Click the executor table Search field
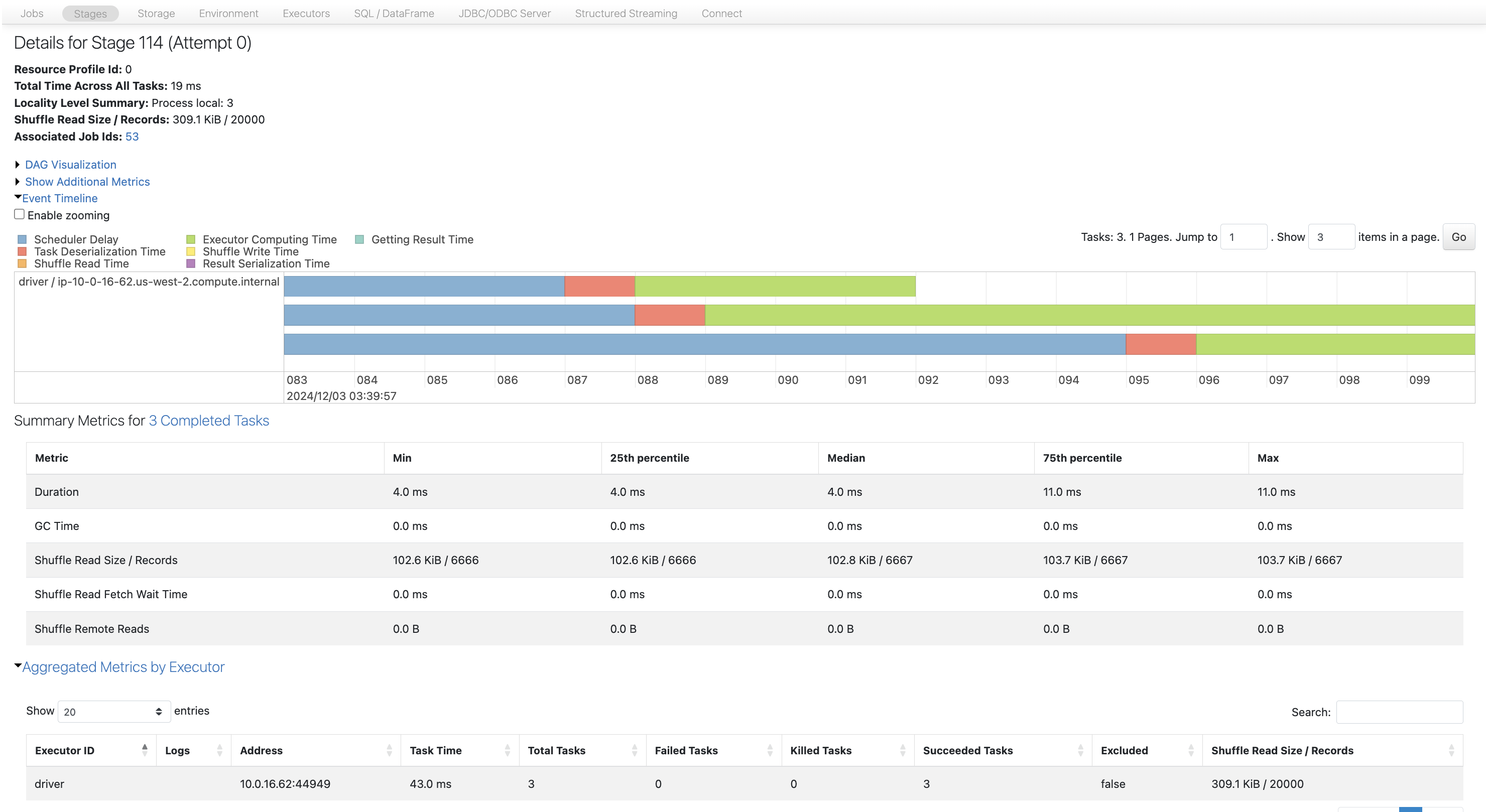 tap(1399, 712)
